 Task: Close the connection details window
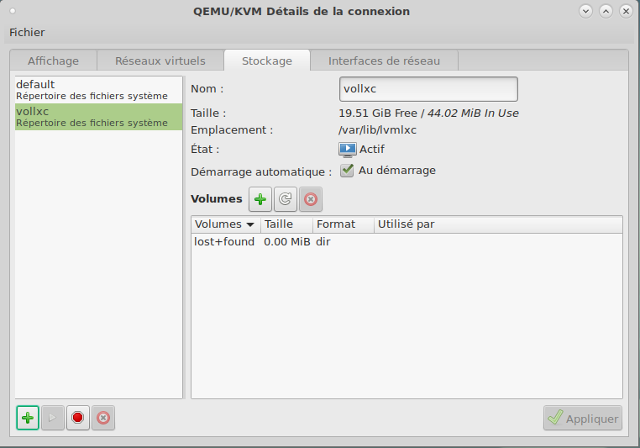[x=626, y=11]
